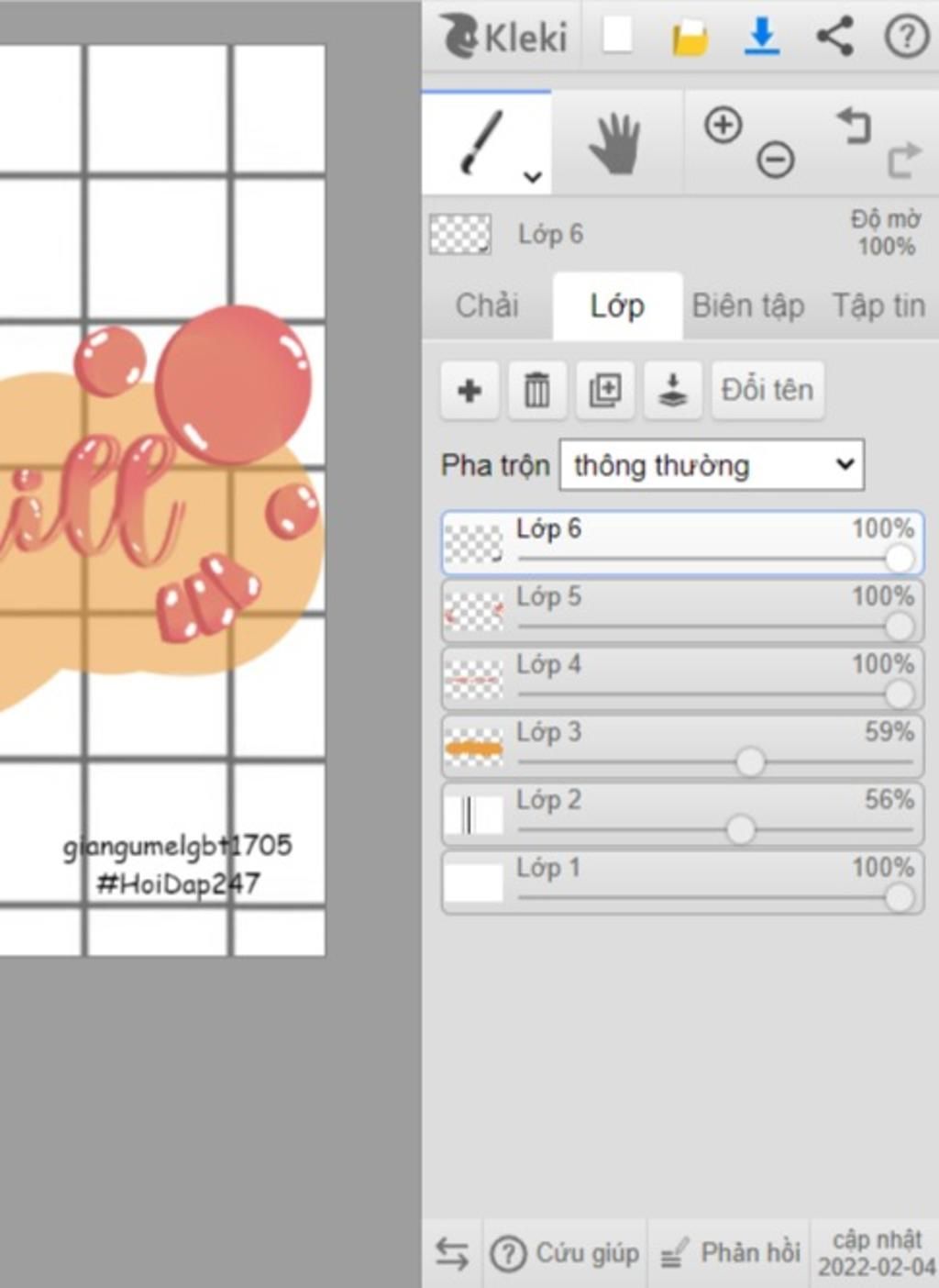Open the Pha trộn blend mode dropdown
The image size is (939, 1288).
(712, 465)
